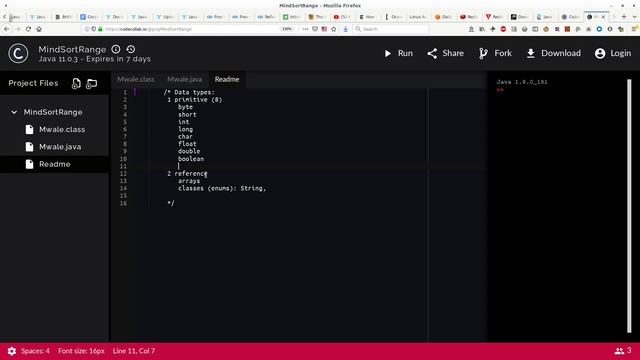Open the project history icon
This screenshot has height=360, width=640.
click(x=131, y=49)
